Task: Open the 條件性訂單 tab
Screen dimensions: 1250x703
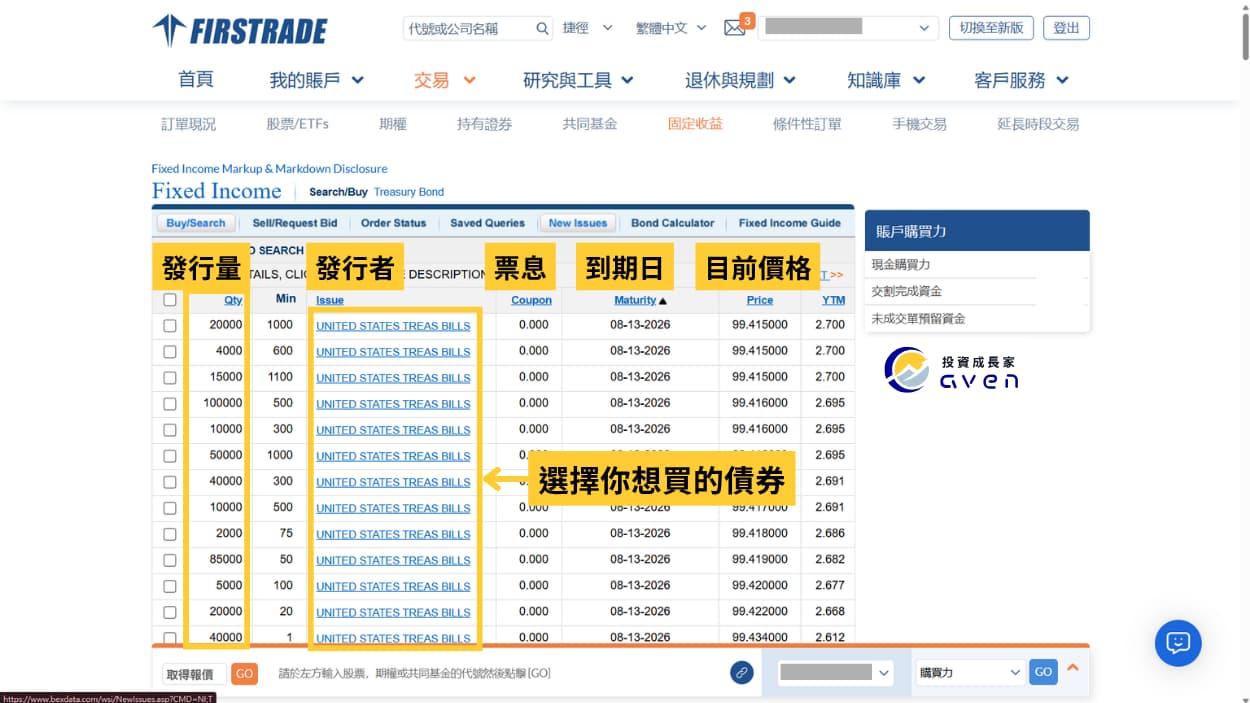Action: point(807,124)
